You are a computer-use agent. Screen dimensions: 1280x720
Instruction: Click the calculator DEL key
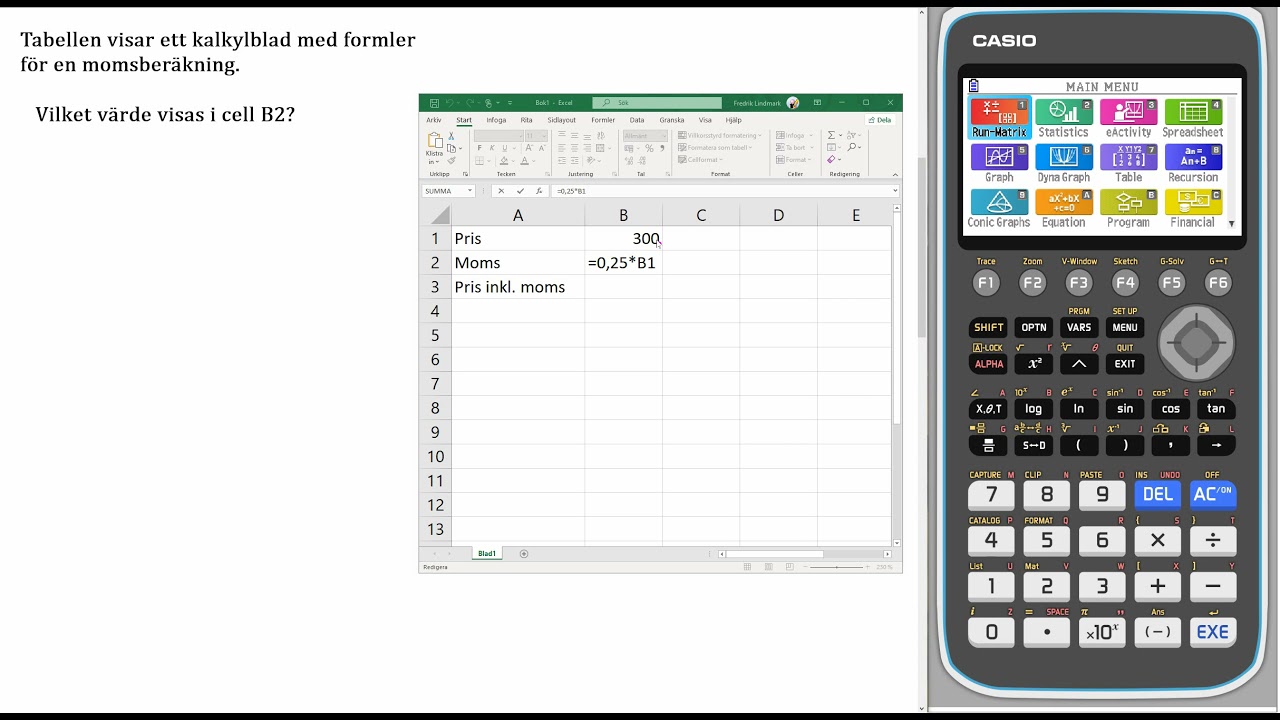(1157, 494)
